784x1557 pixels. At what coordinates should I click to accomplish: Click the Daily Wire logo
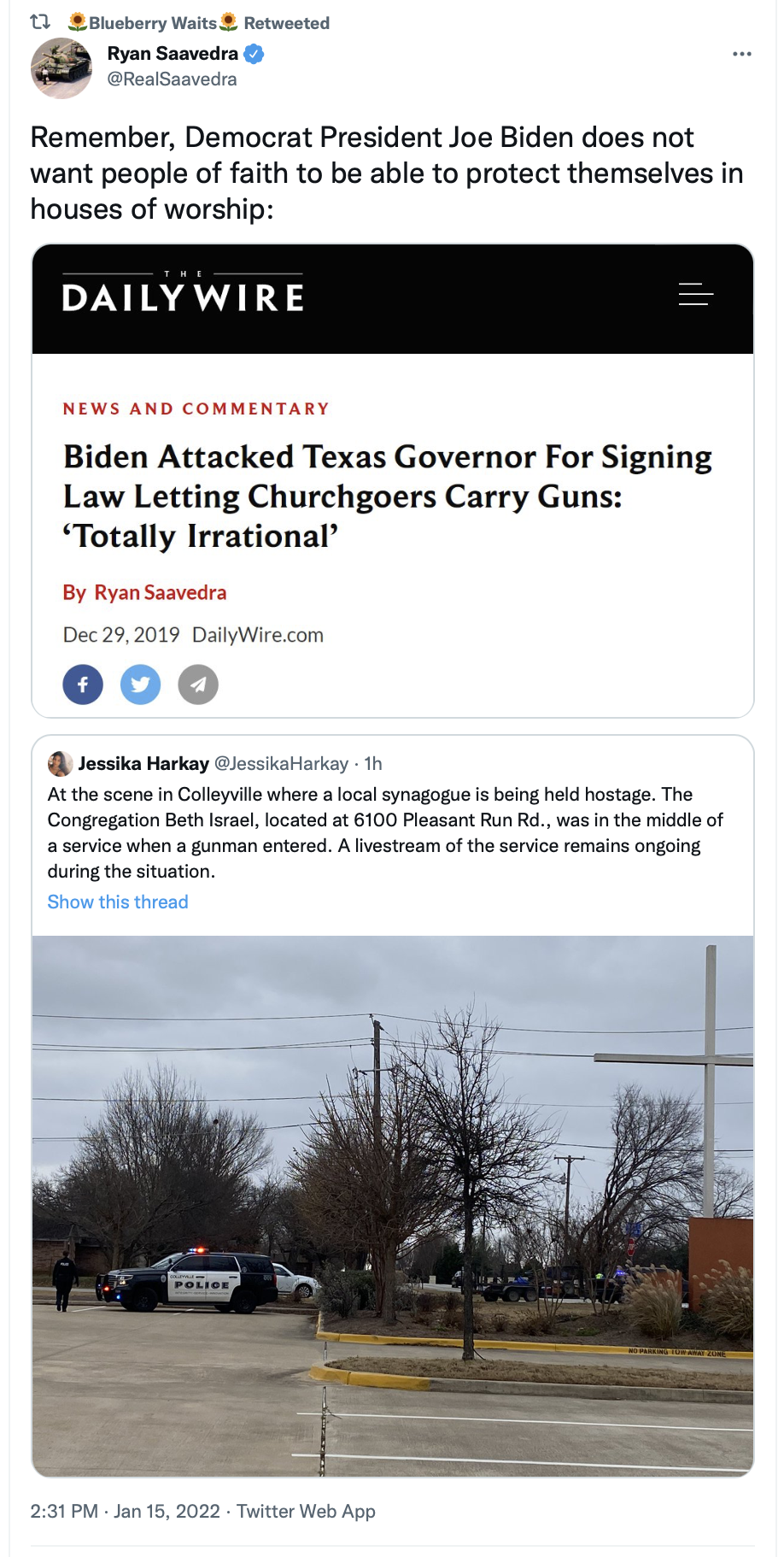(x=183, y=292)
